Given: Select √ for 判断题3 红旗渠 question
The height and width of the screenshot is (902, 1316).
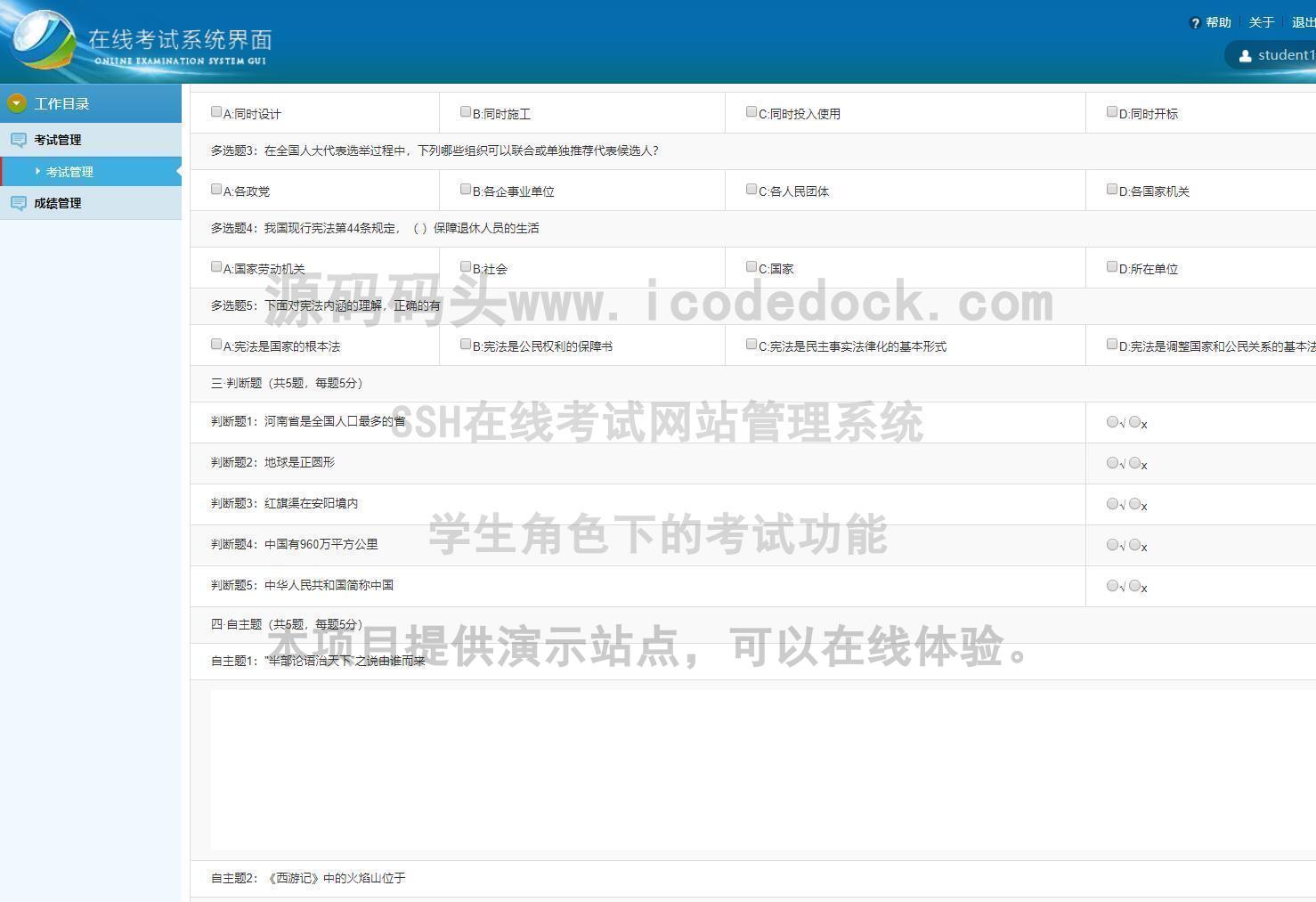Looking at the screenshot, I should [1112, 504].
